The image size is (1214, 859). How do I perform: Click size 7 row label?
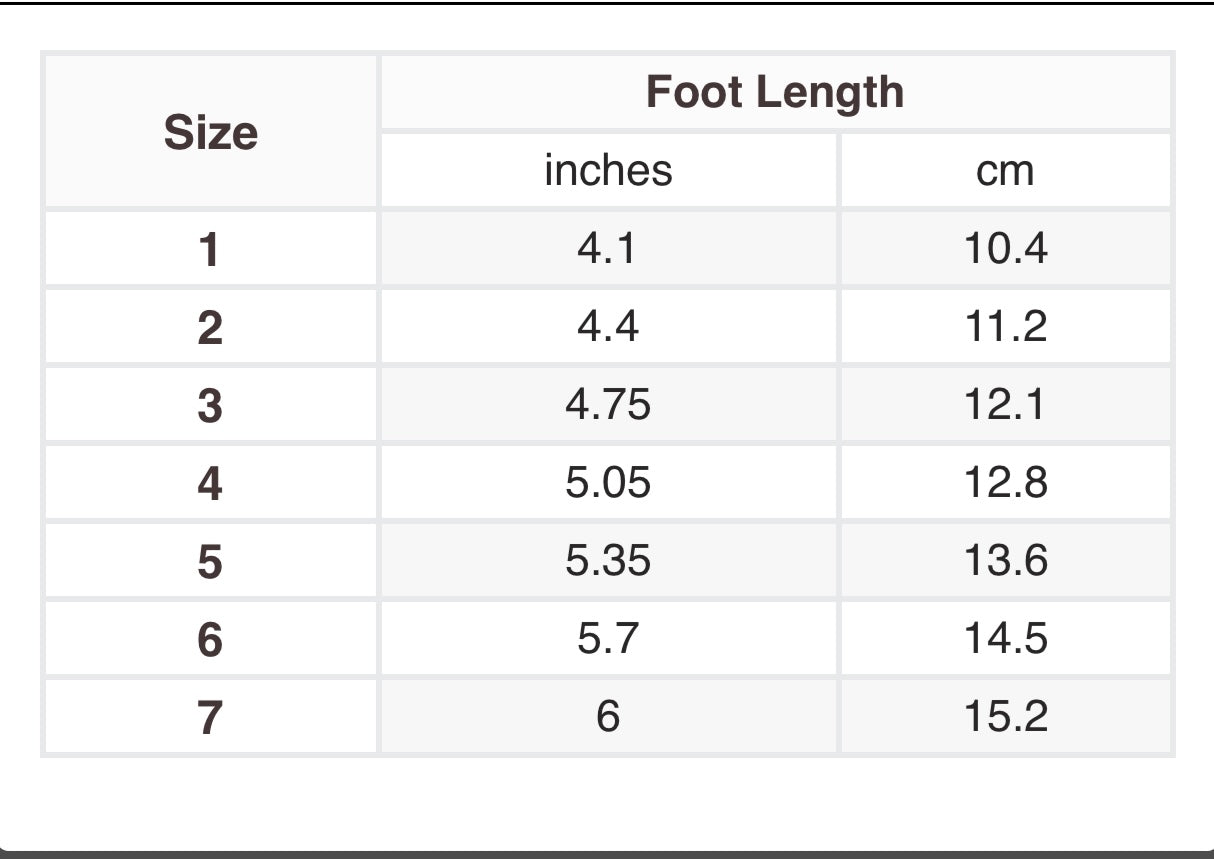click(x=211, y=716)
